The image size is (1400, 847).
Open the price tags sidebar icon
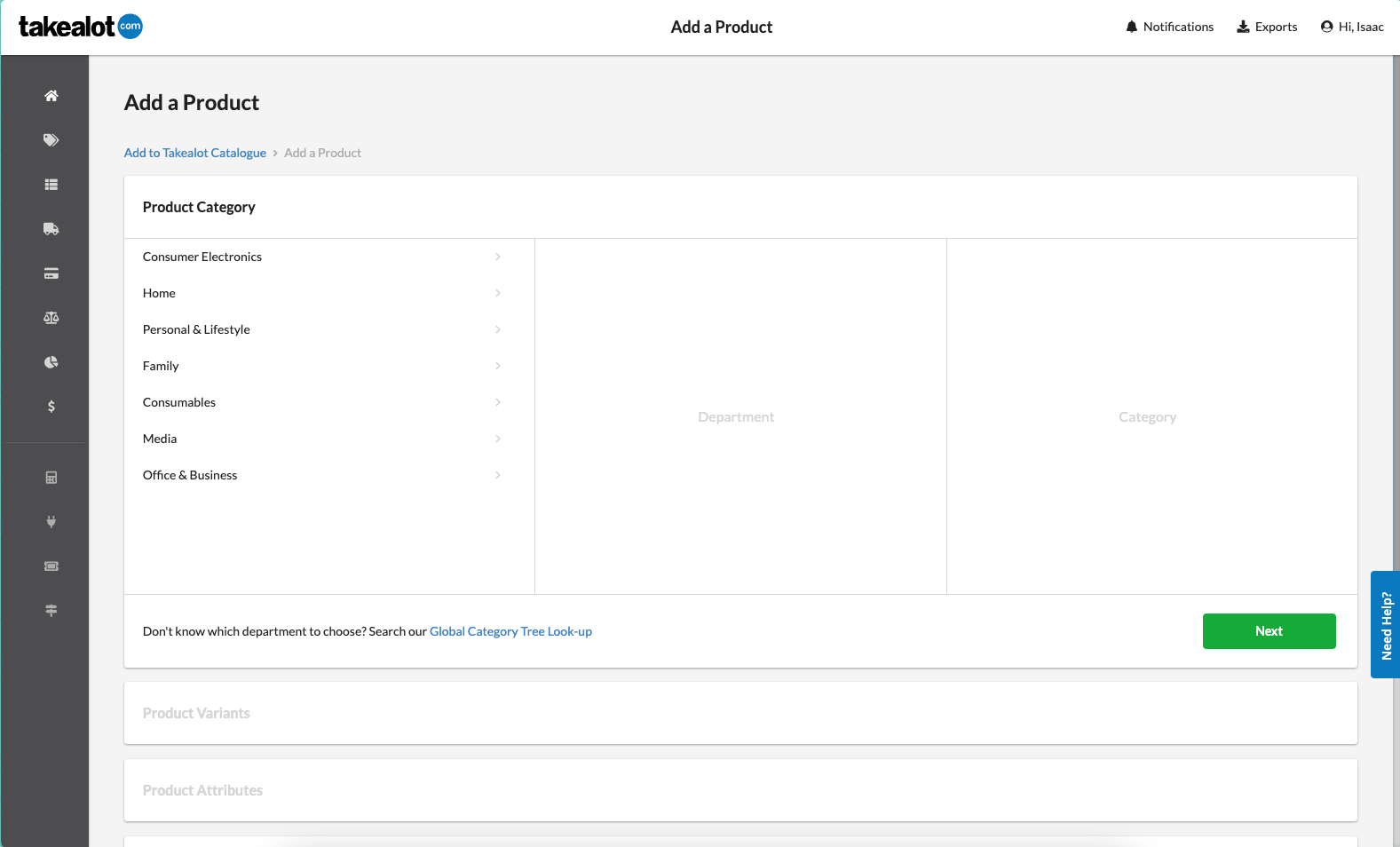51,140
